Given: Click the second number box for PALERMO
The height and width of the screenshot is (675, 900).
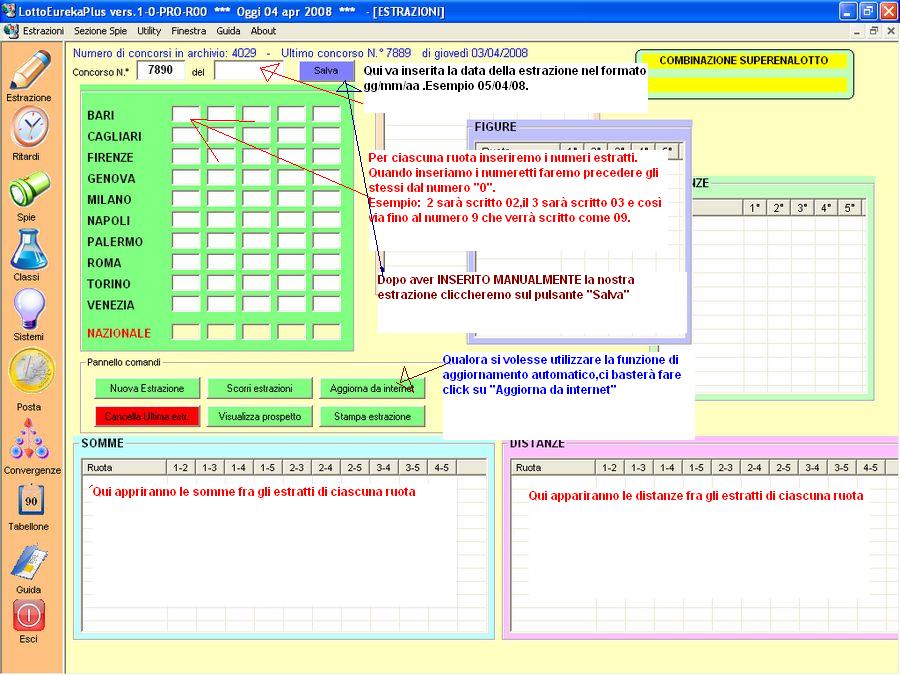Looking at the screenshot, I should (x=221, y=241).
